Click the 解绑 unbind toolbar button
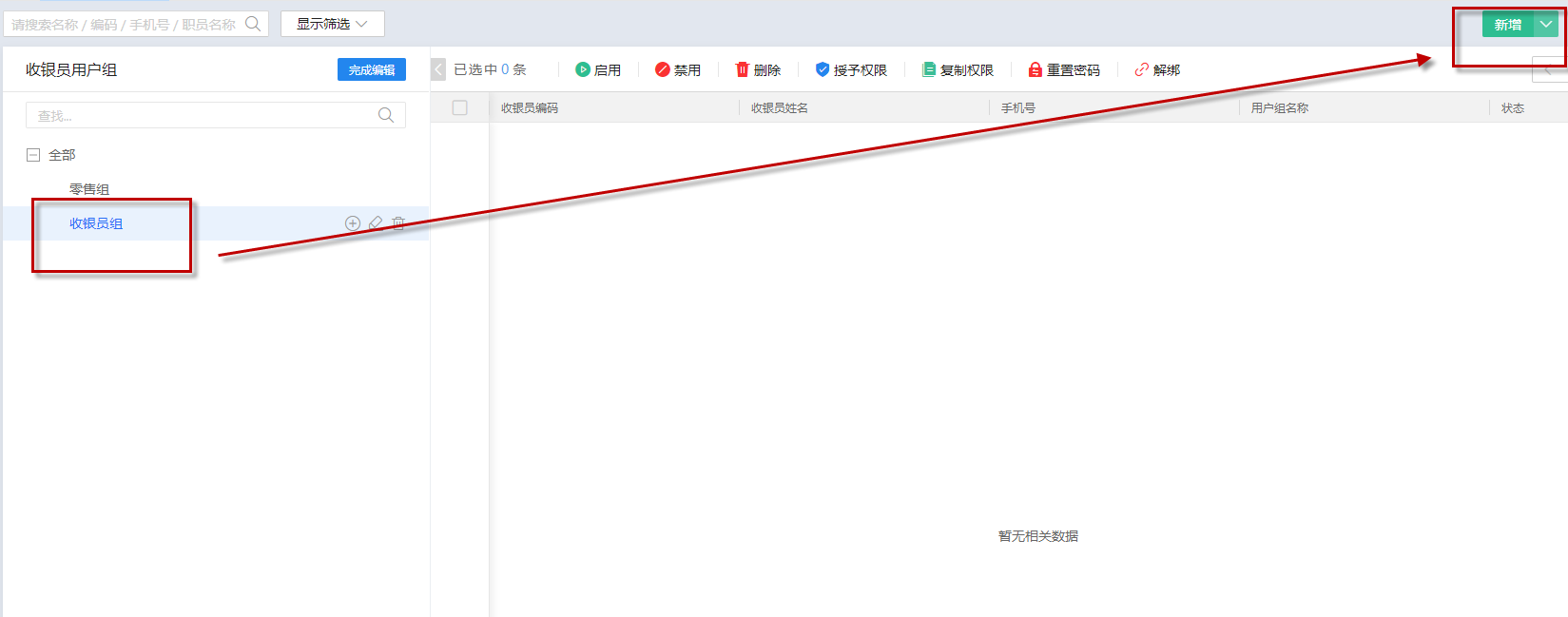Image resolution: width=1568 pixels, height=617 pixels. click(x=1157, y=69)
